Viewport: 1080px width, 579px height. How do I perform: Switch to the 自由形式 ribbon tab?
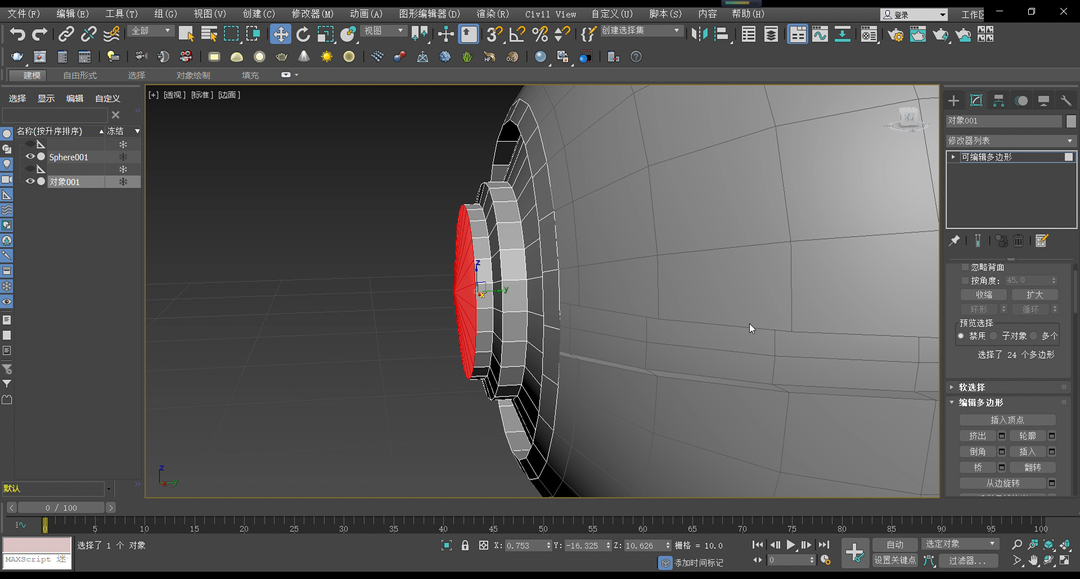[80, 75]
